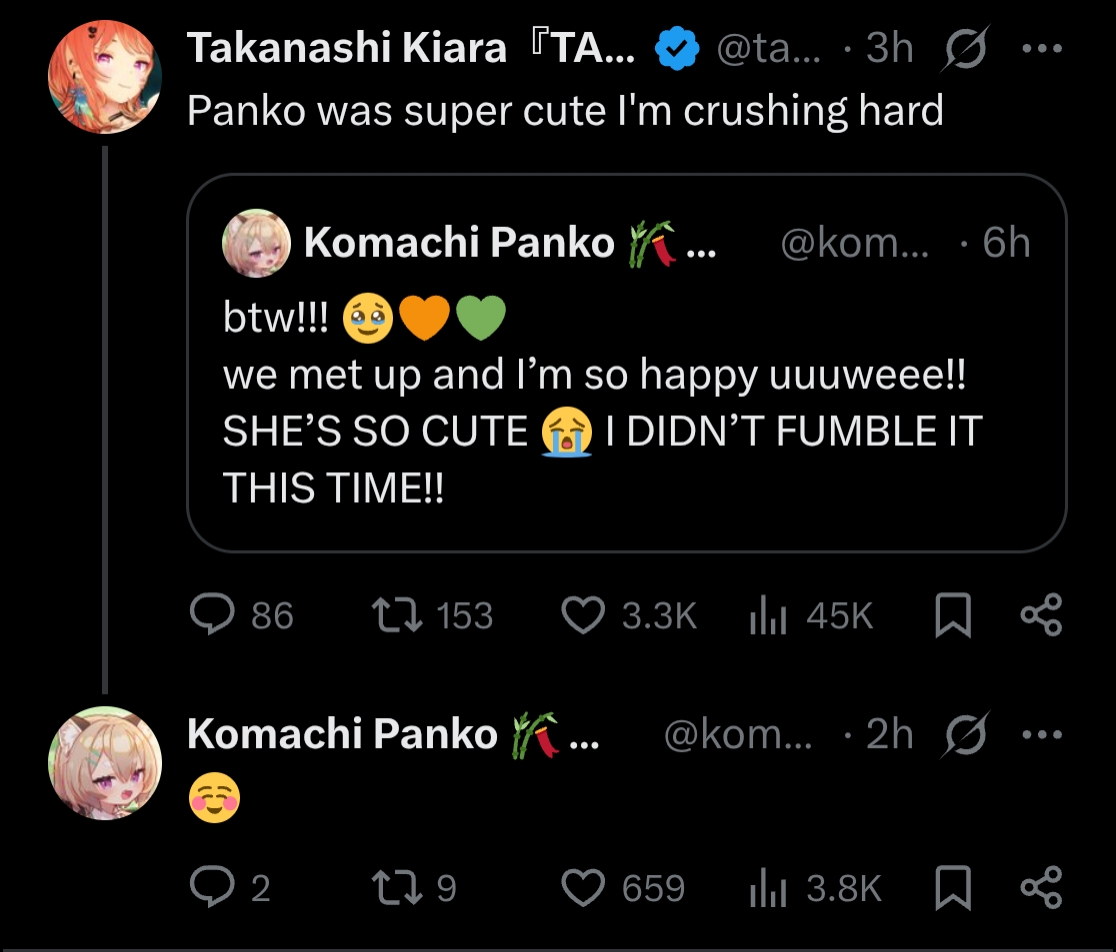This screenshot has width=1116, height=952.
Task: Like the tweet with 3.3K likes
Action: point(629,615)
